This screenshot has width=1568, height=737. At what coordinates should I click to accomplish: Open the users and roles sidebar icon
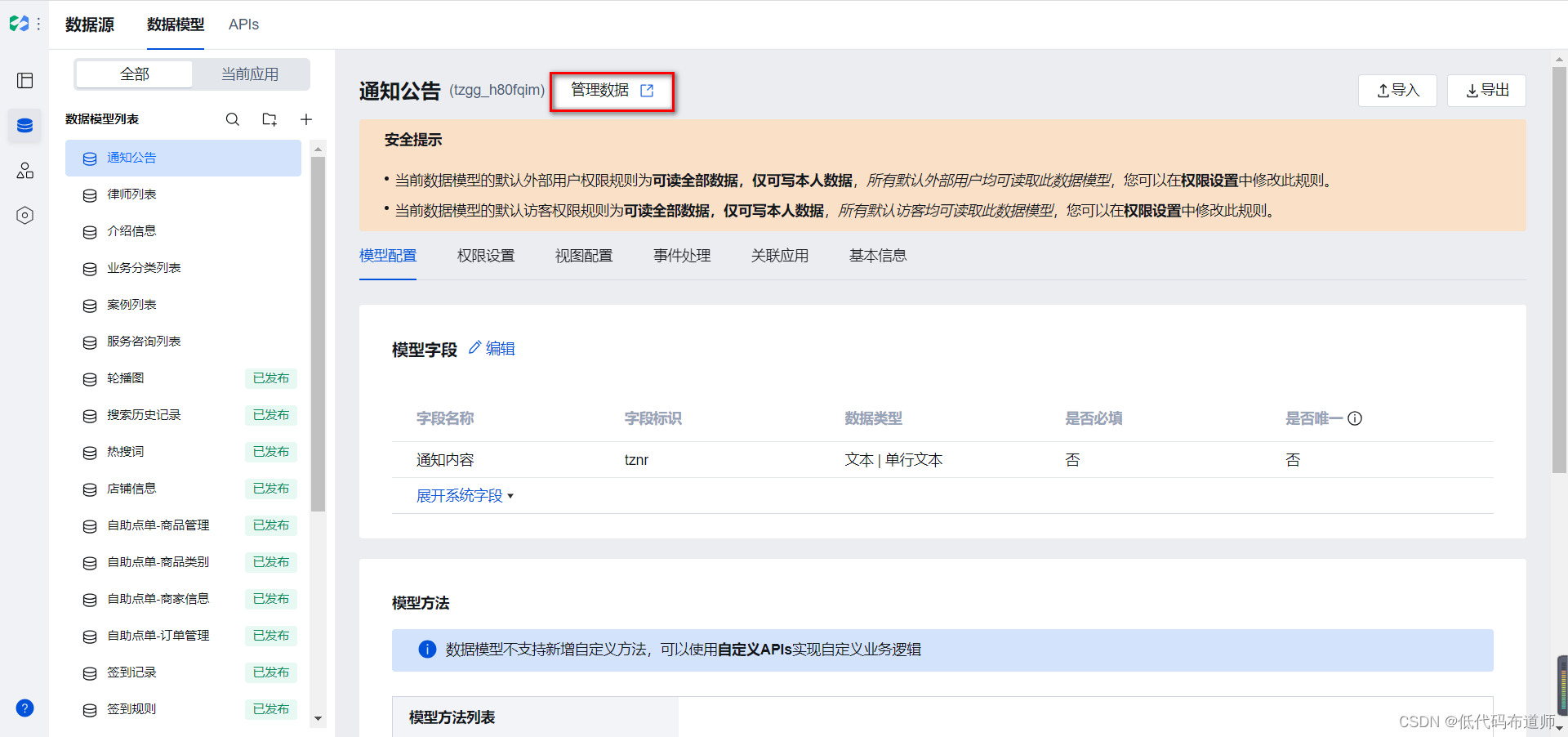click(24, 170)
